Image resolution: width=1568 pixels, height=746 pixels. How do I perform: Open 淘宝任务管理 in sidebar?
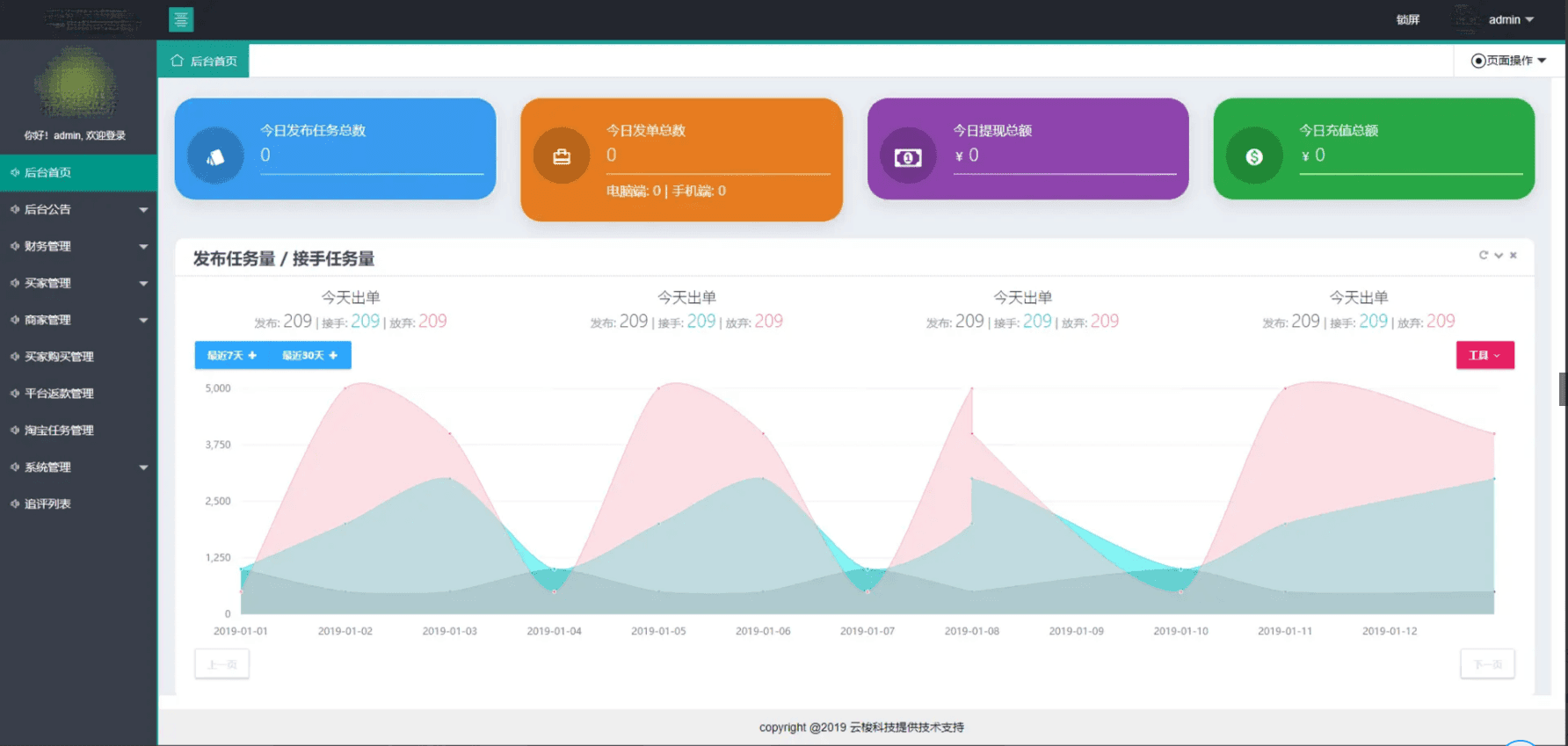(x=59, y=431)
